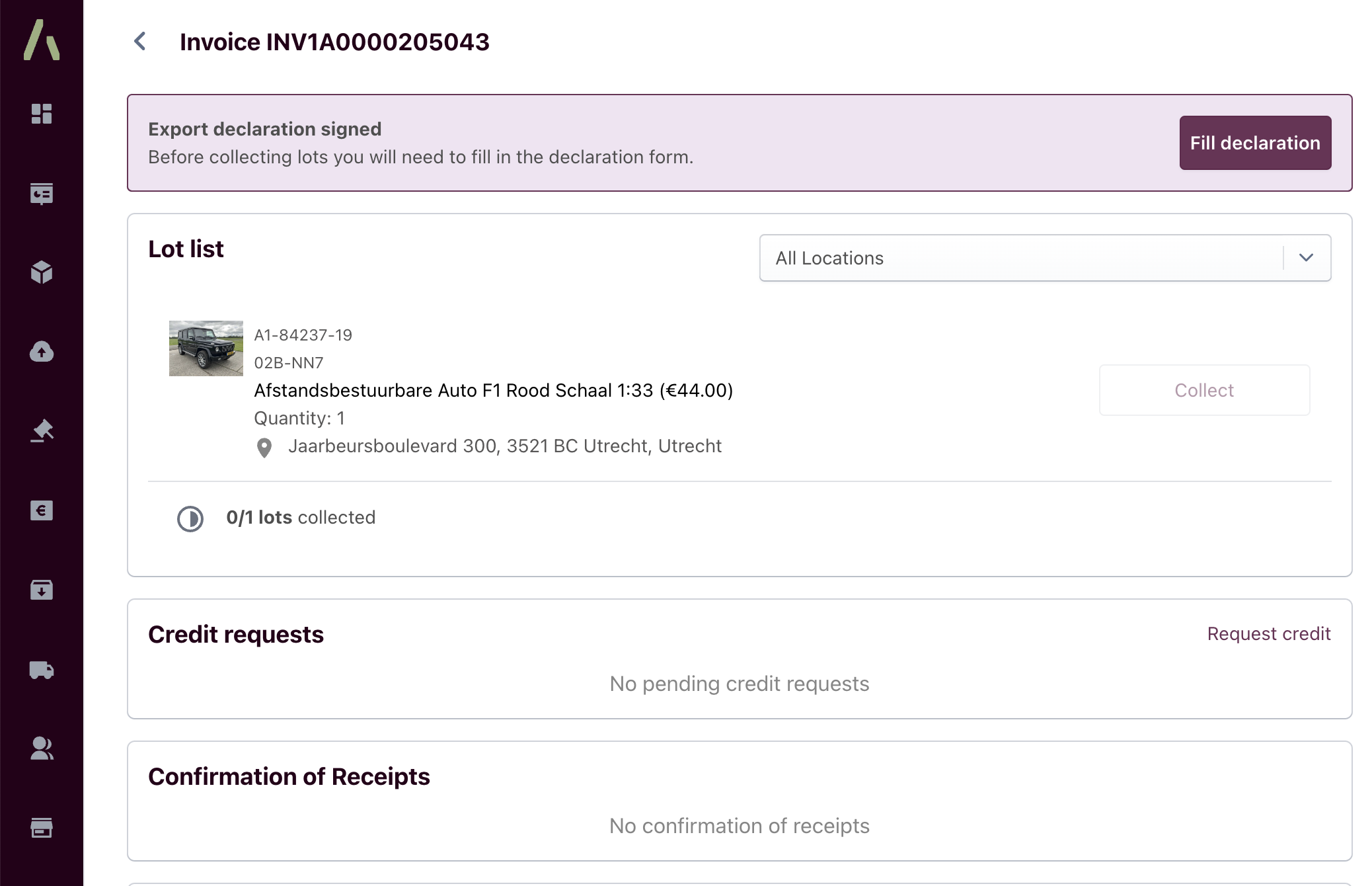1372x886 pixels.
Task: Go back using the left chevron arrow
Action: 140,42
